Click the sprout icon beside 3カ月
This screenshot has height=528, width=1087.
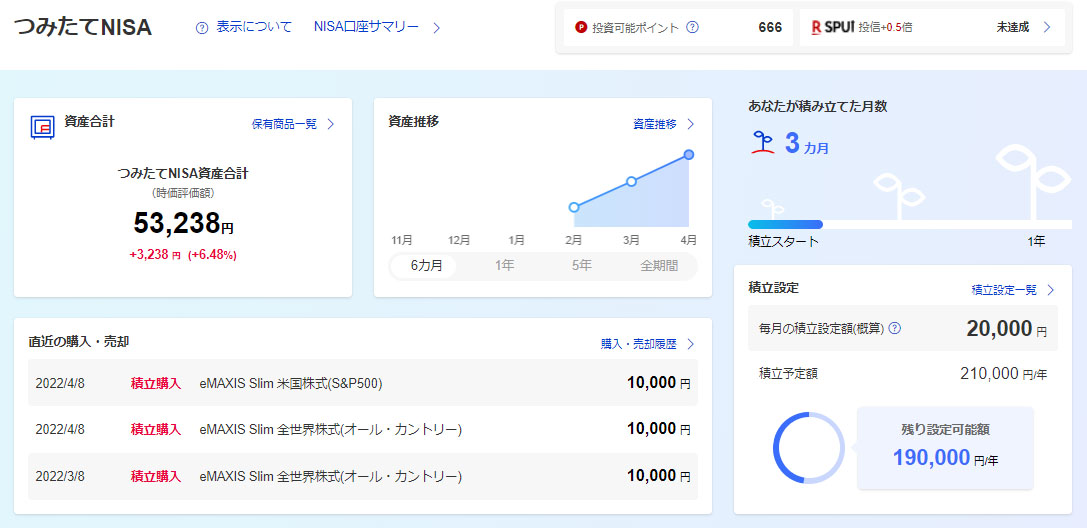(763, 145)
